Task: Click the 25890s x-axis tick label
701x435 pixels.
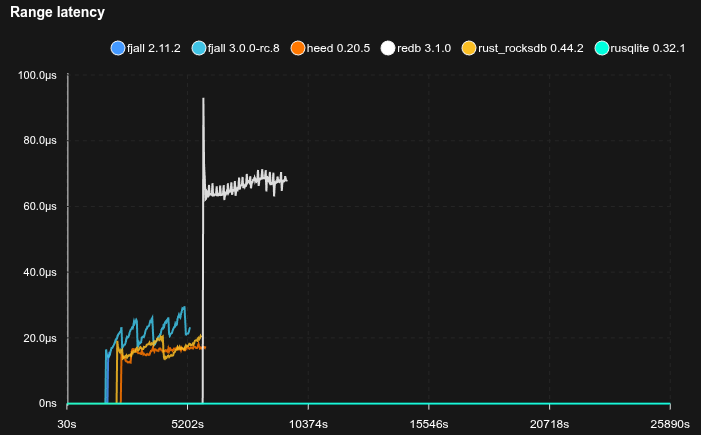Action: click(x=669, y=424)
